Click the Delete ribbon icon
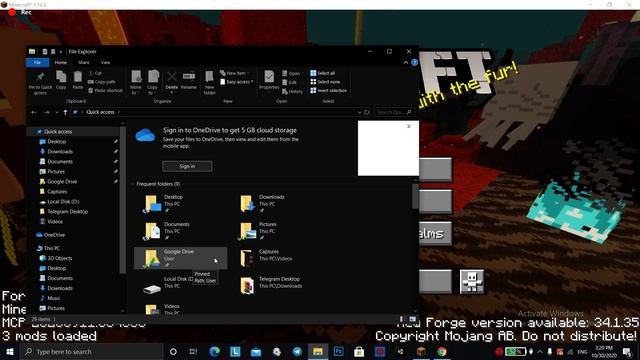640x360 pixels. point(172,80)
